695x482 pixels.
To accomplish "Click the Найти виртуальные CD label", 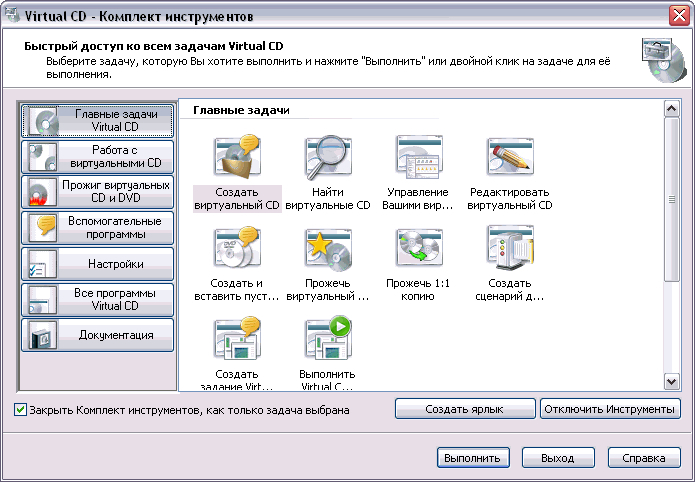I will click(x=328, y=199).
